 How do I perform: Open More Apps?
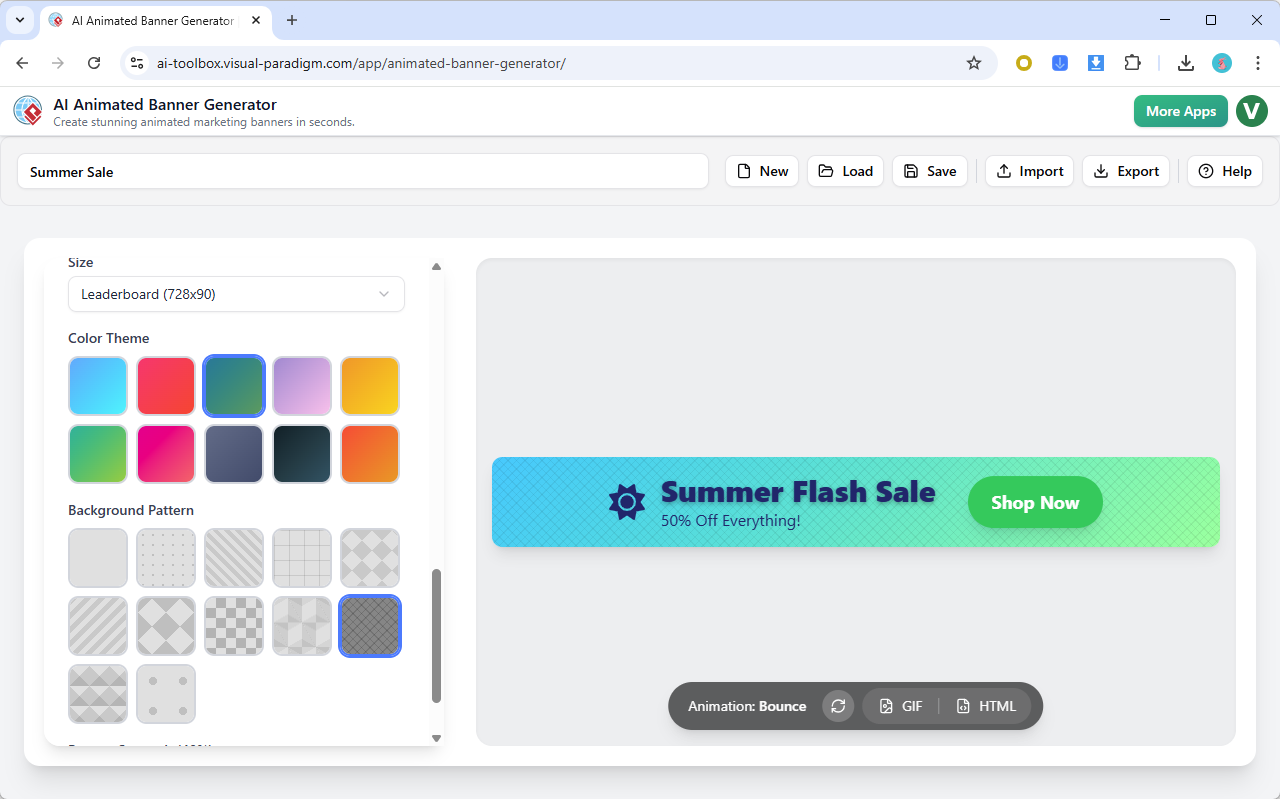1180,111
